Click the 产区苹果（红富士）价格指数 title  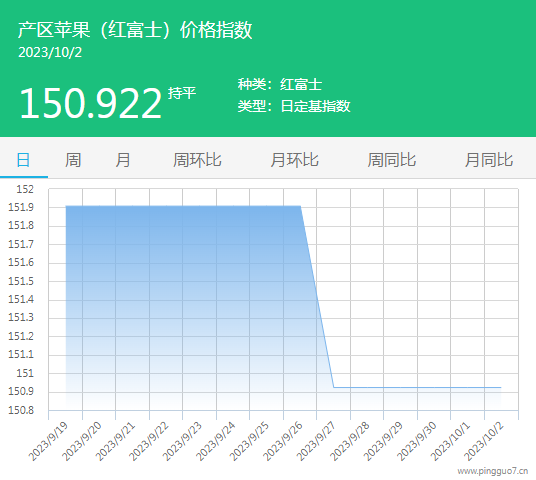coord(135,30)
